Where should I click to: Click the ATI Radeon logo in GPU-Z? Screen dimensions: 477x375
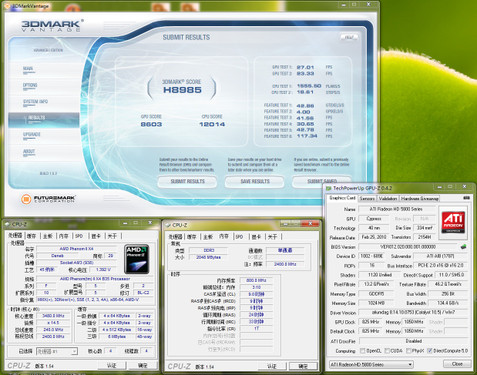pyautogui.click(x=453, y=223)
